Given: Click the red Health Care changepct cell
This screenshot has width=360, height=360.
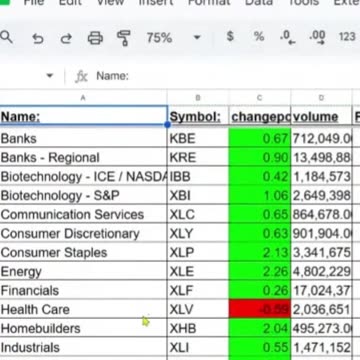Looking at the screenshot, I should pyautogui.click(x=260, y=309).
